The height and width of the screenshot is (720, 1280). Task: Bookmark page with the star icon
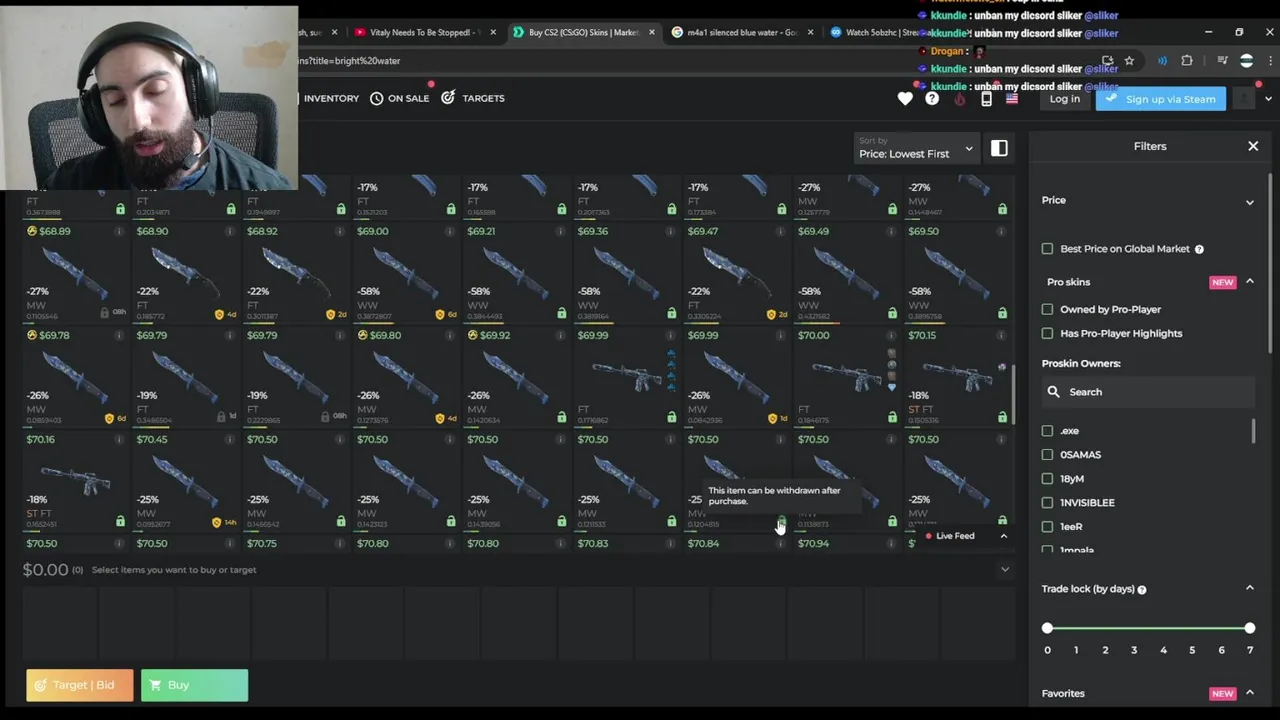1129,61
